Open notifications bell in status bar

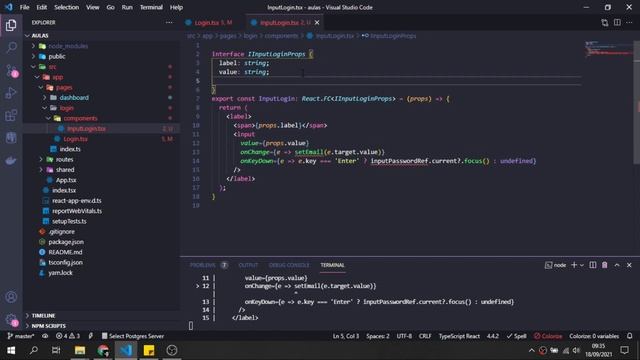pos(629,336)
